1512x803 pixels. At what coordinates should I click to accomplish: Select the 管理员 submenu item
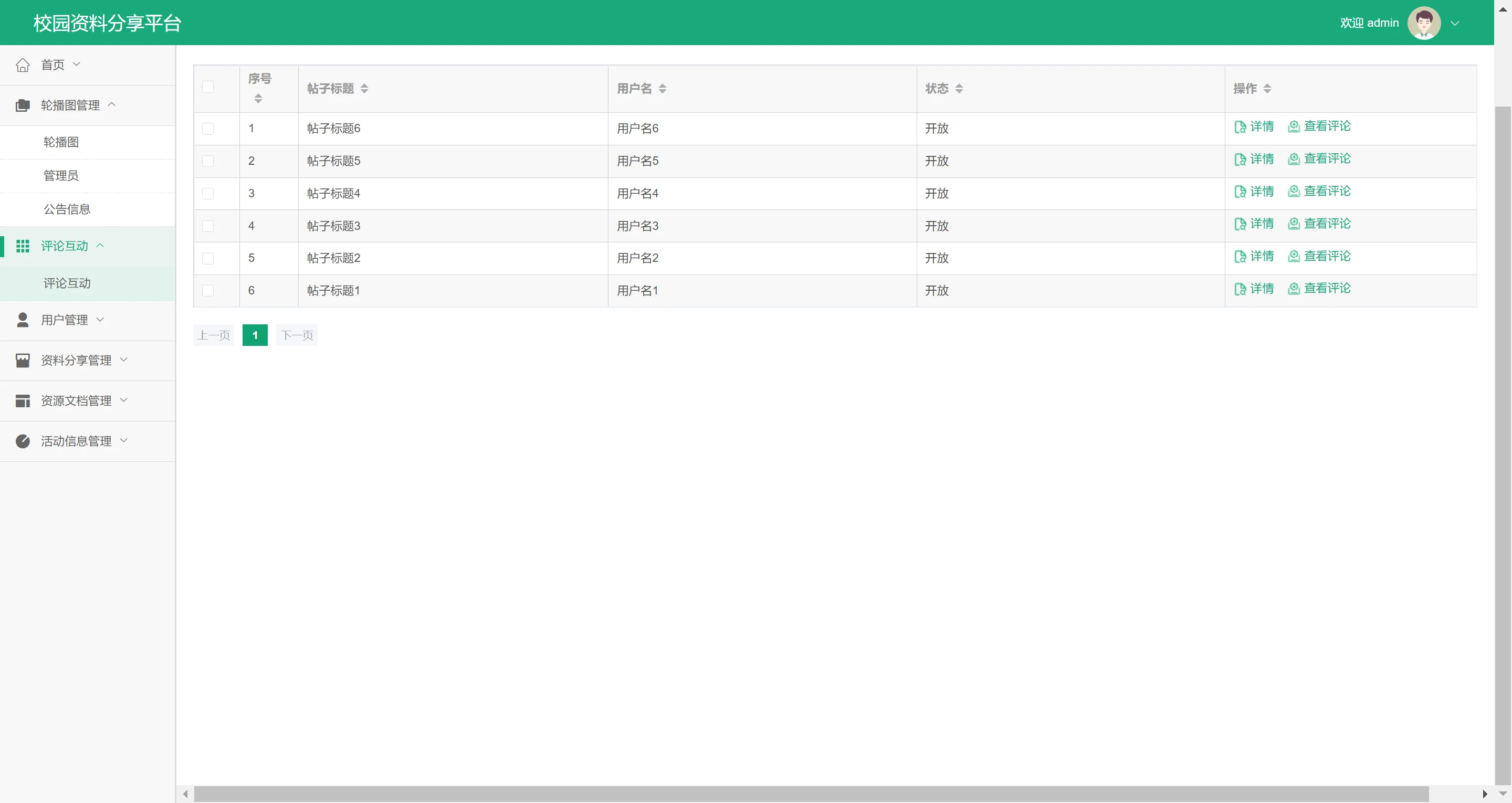[61, 175]
